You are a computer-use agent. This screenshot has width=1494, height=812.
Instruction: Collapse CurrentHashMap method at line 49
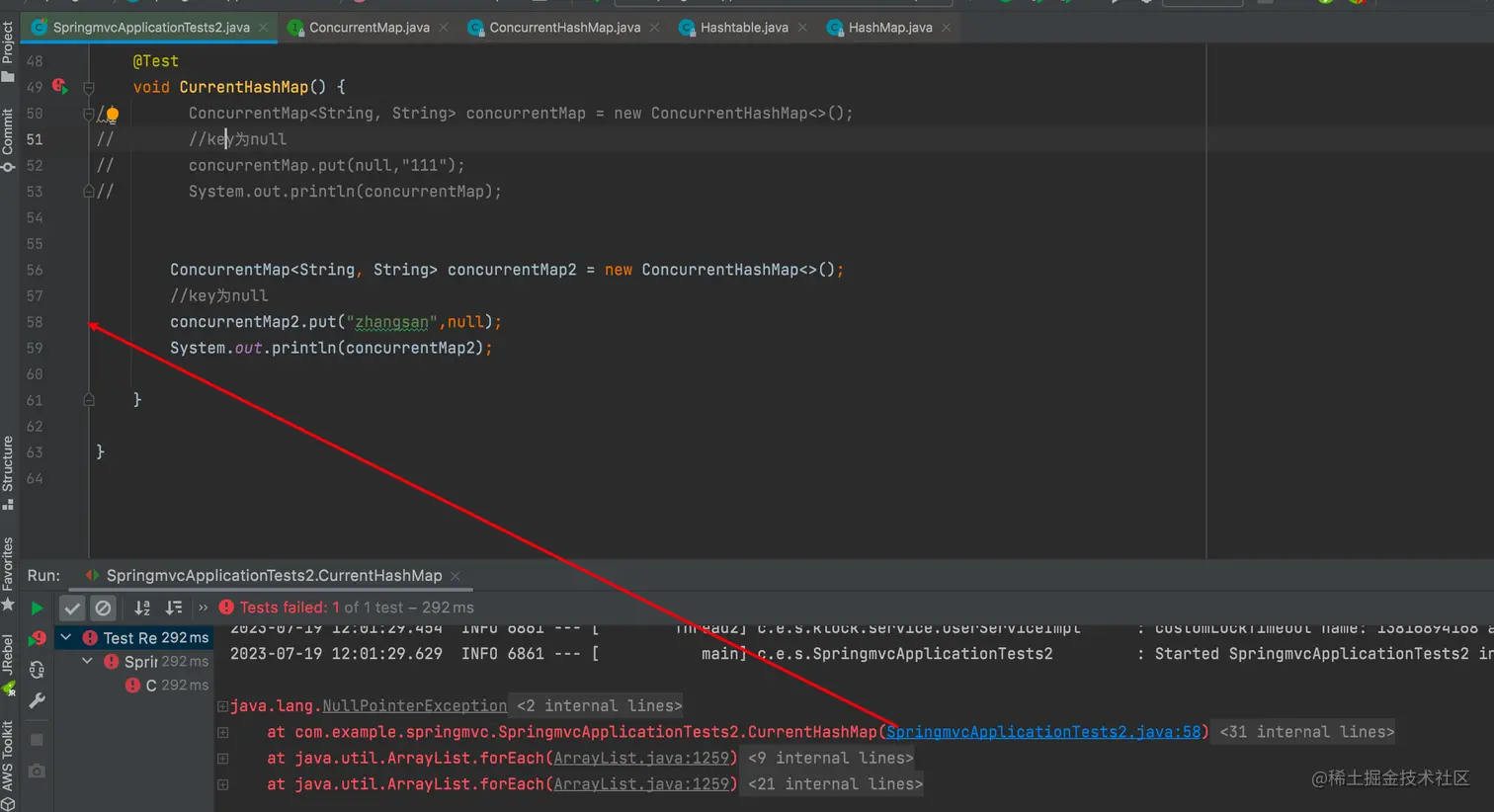click(88, 87)
